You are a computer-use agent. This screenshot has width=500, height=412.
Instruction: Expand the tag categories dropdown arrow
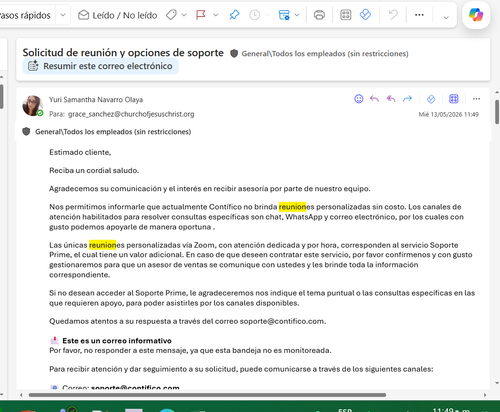click(x=184, y=15)
